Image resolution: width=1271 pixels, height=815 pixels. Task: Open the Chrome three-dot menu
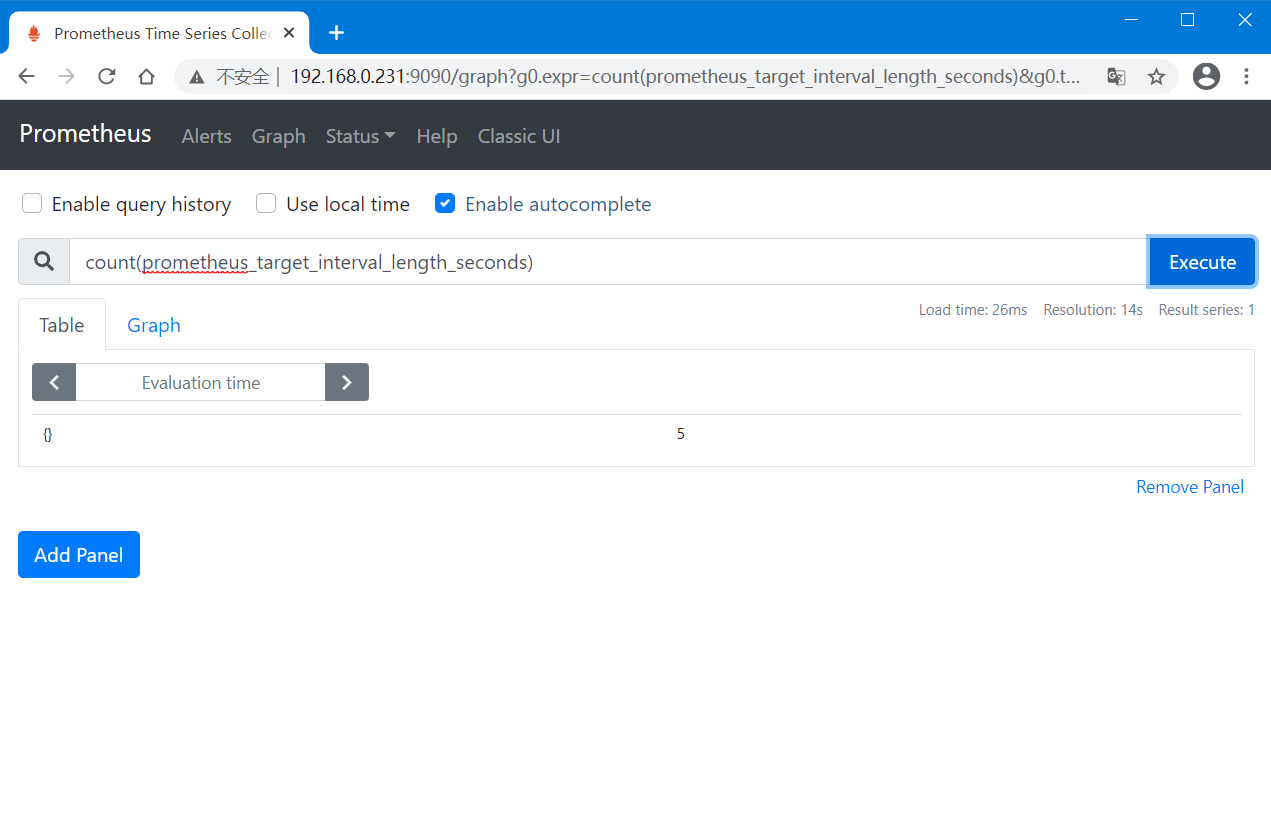[1247, 76]
